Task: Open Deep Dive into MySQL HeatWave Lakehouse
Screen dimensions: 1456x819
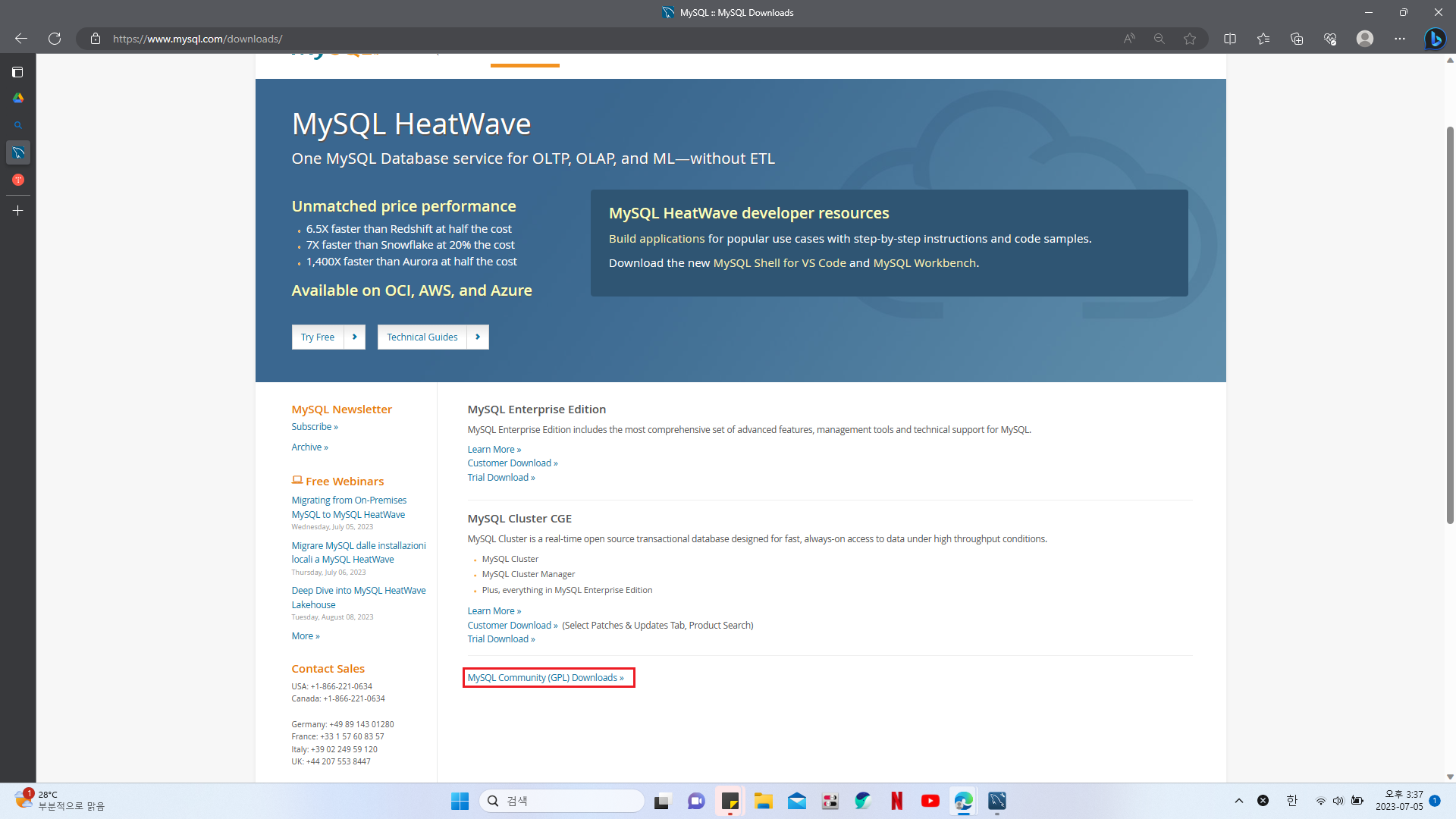Action: coord(359,597)
